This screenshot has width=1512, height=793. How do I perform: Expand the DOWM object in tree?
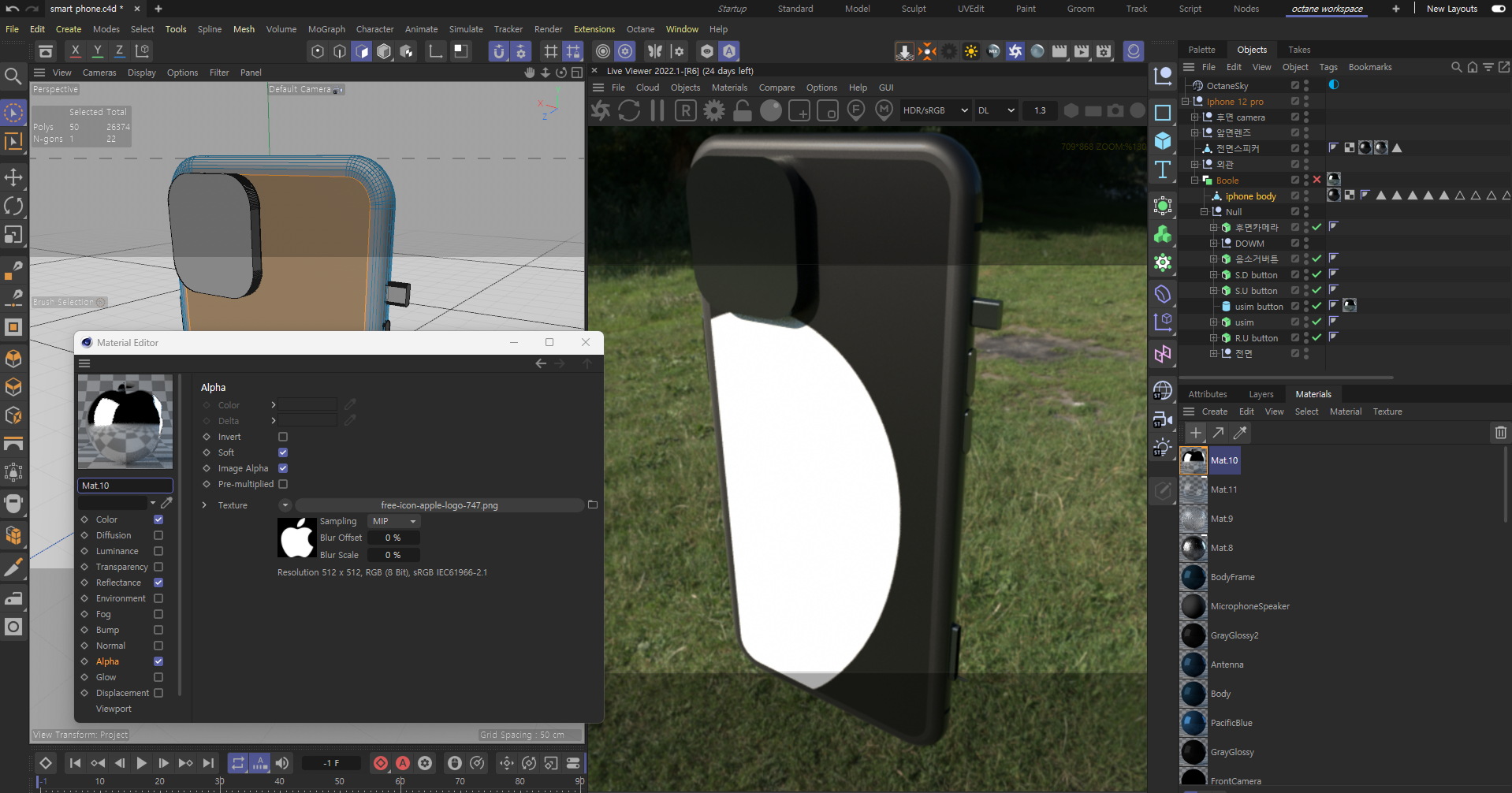click(x=1214, y=244)
